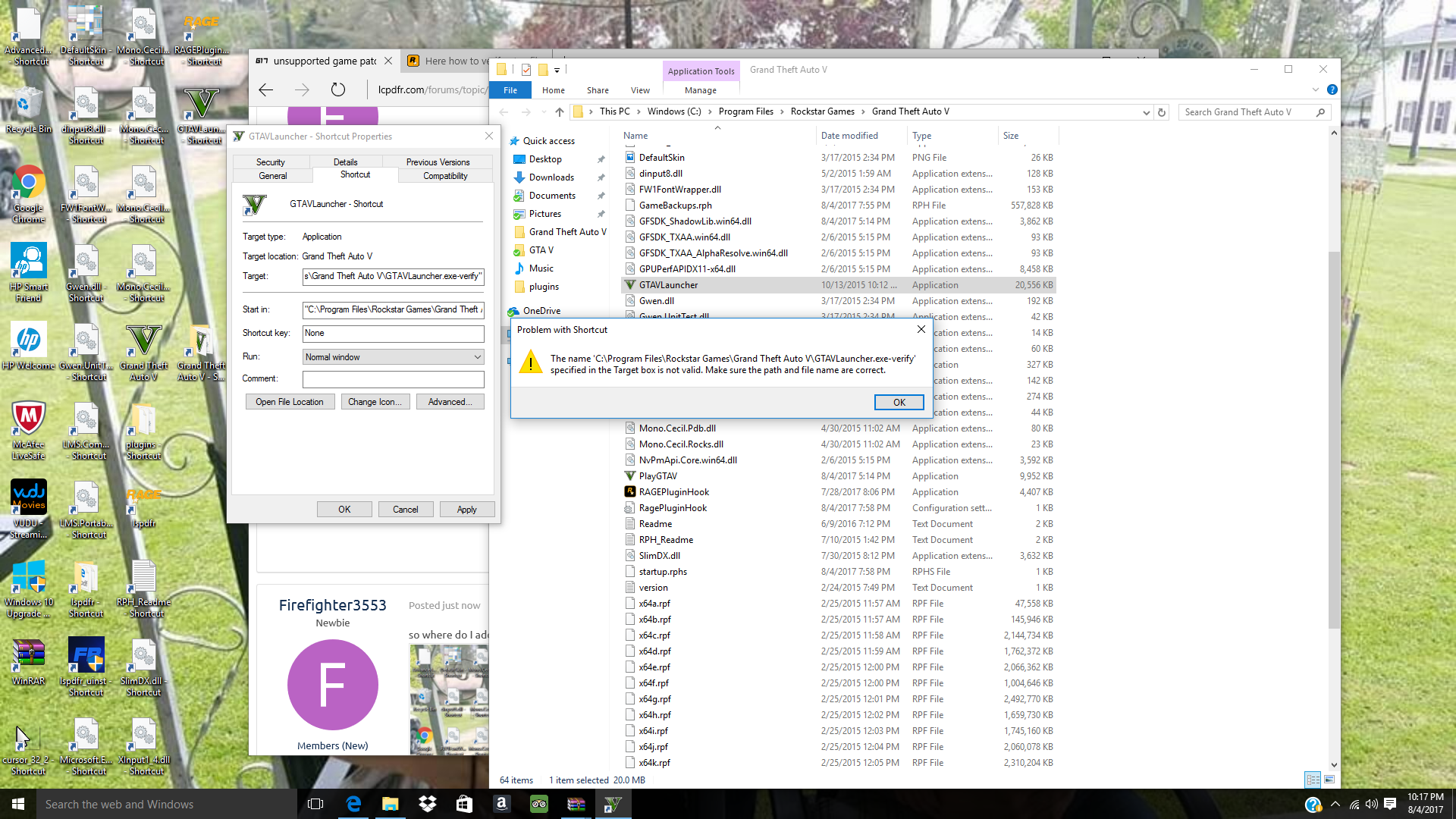The height and width of the screenshot is (819, 1456).
Task: Open the Task View taskbar icon
Action: point(315,804)
